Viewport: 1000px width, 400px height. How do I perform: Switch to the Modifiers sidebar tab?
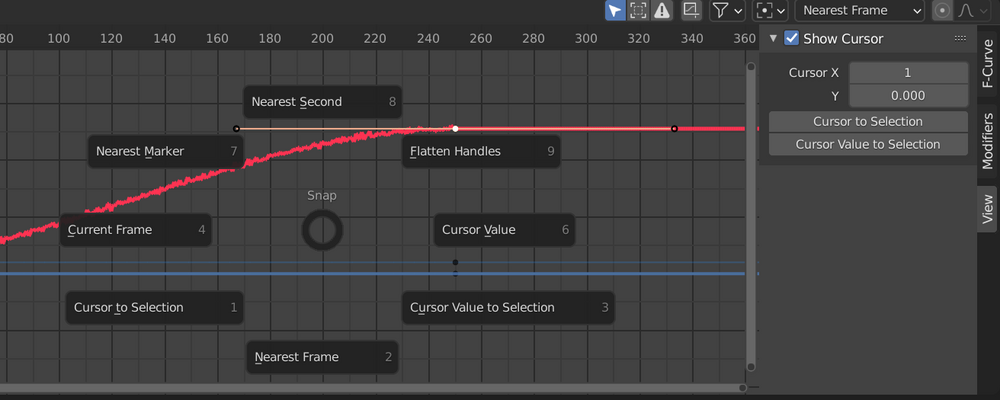[988, 141]
